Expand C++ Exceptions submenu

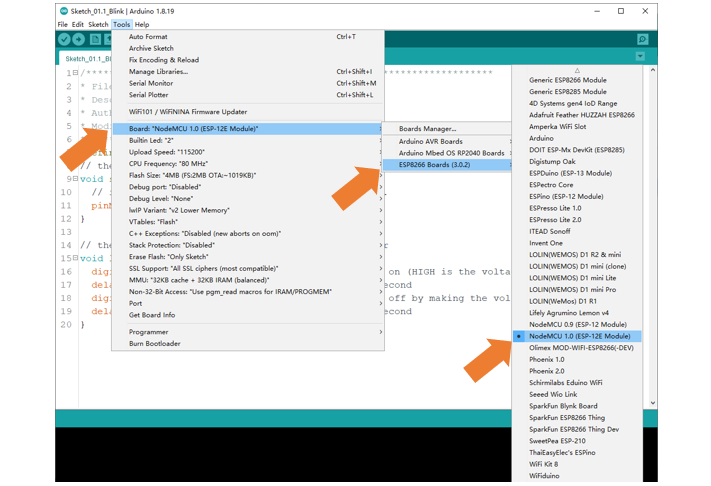tap(248, 234)
